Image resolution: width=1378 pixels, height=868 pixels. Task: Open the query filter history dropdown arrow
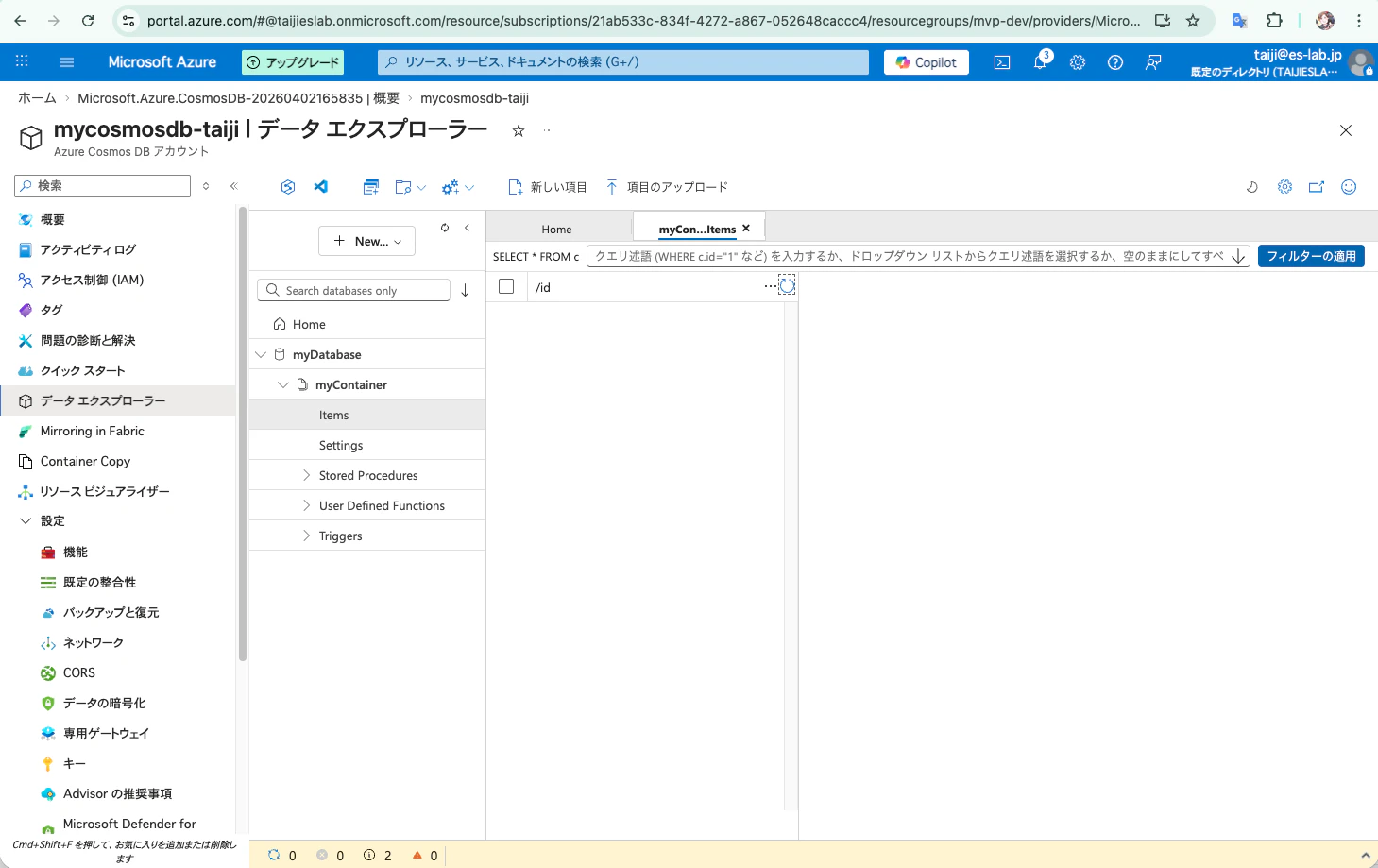(x=1238, y=257)
